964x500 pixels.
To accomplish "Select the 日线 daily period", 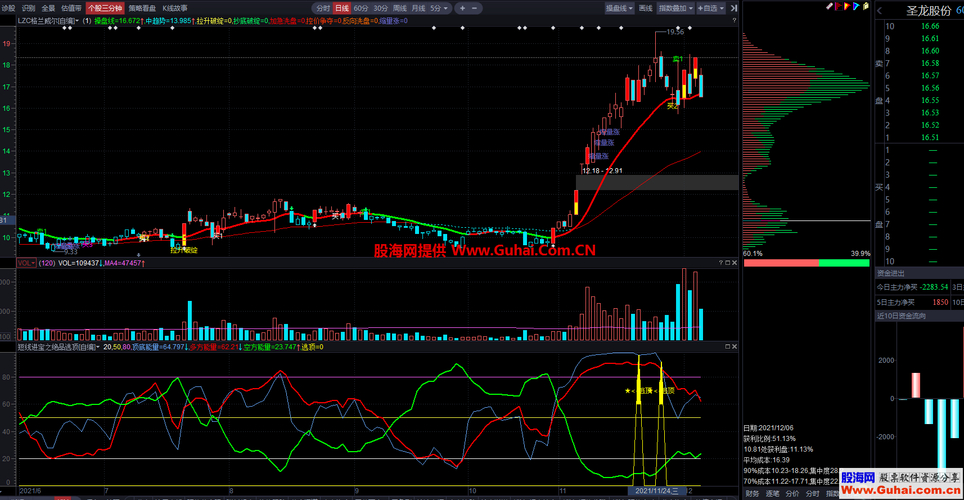I will point(342,8).
